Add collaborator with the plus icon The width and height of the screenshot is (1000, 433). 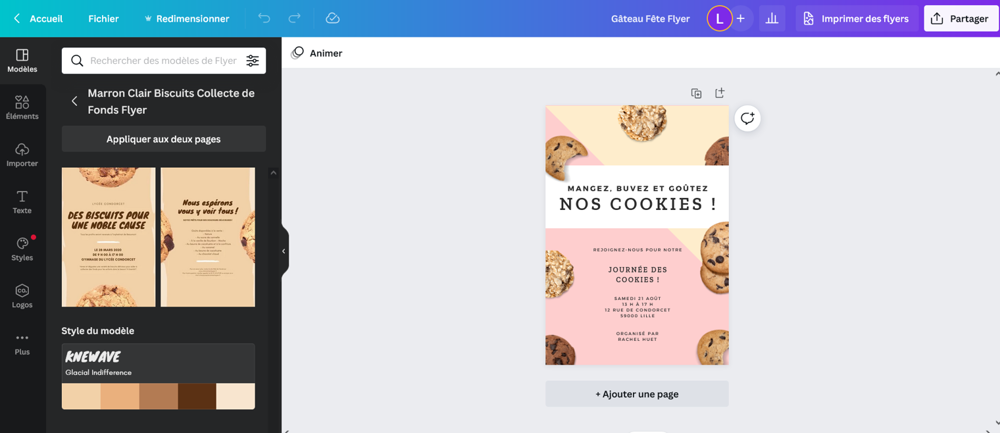[x=740, y=18]
